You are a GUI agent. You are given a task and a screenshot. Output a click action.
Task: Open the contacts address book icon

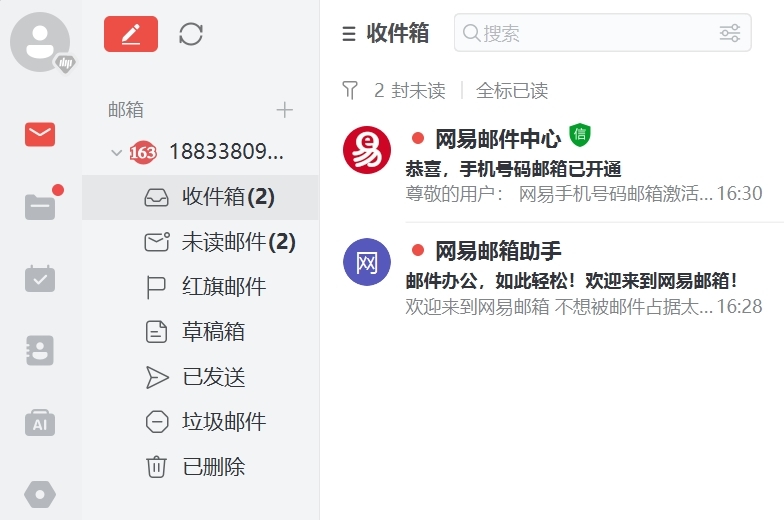click(40, 350)
